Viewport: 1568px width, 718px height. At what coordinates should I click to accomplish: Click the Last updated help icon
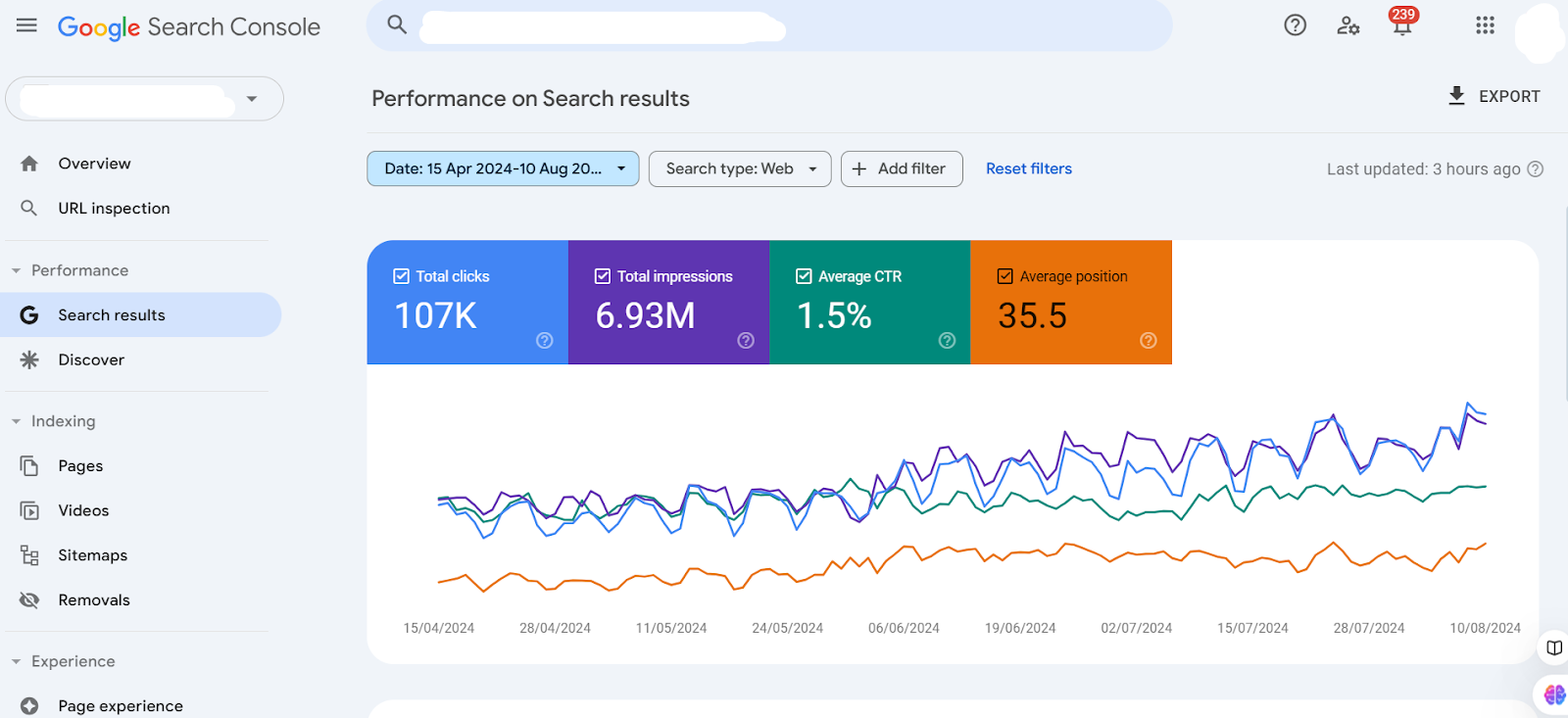[x=1536, y=168]
